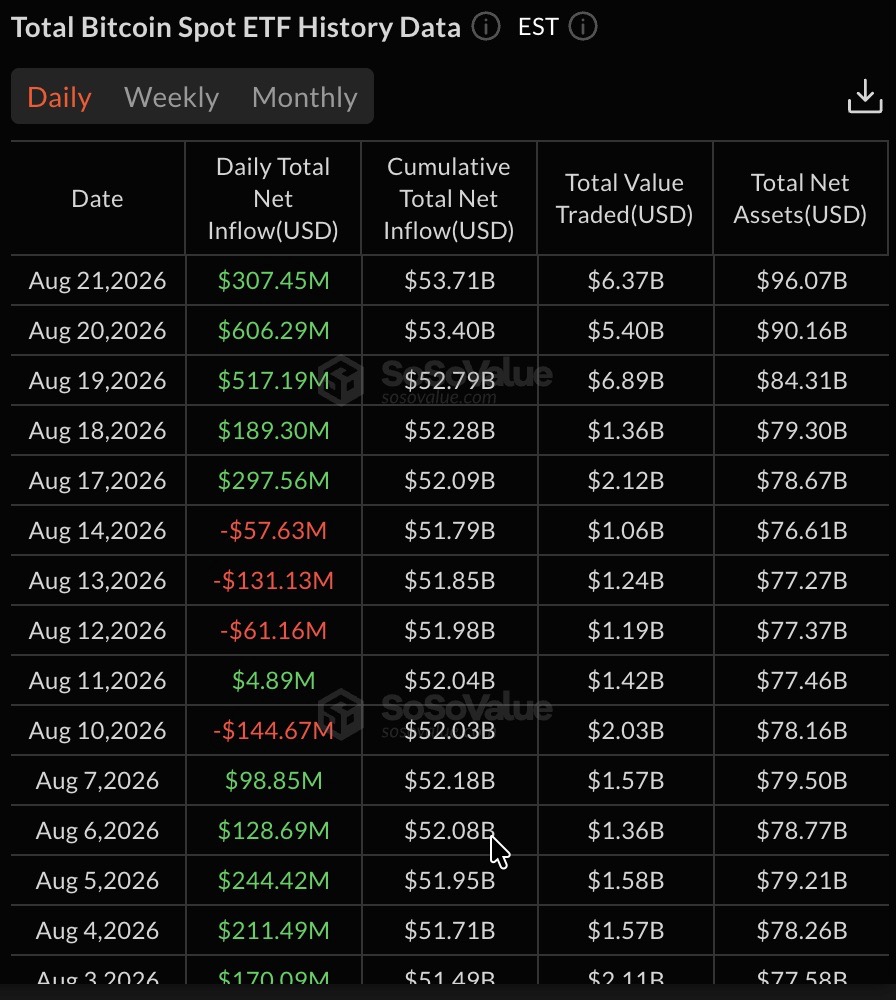Switch to the Weekly tab

pos(172,97)
